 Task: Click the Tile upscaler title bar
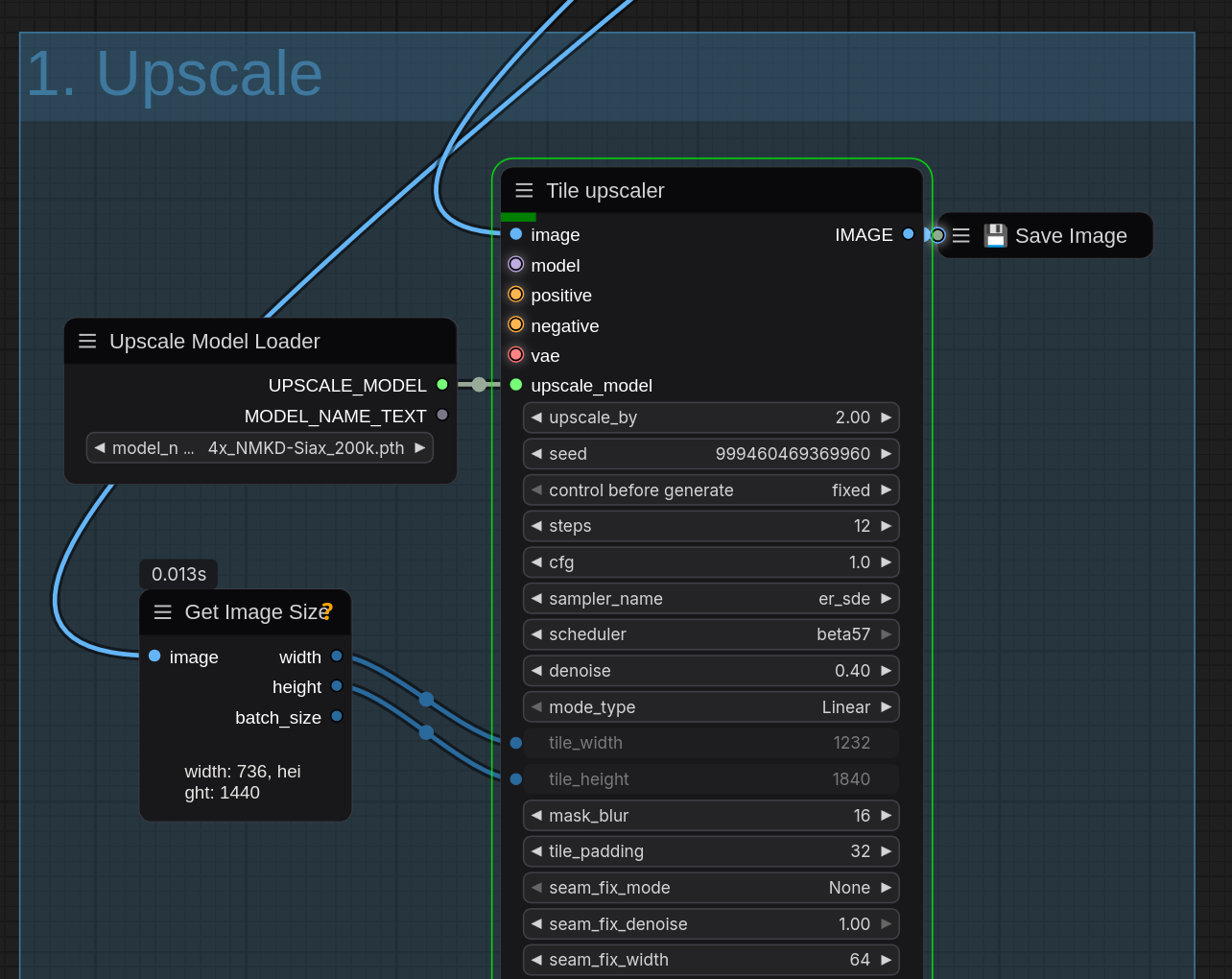(x=710, y=191)
